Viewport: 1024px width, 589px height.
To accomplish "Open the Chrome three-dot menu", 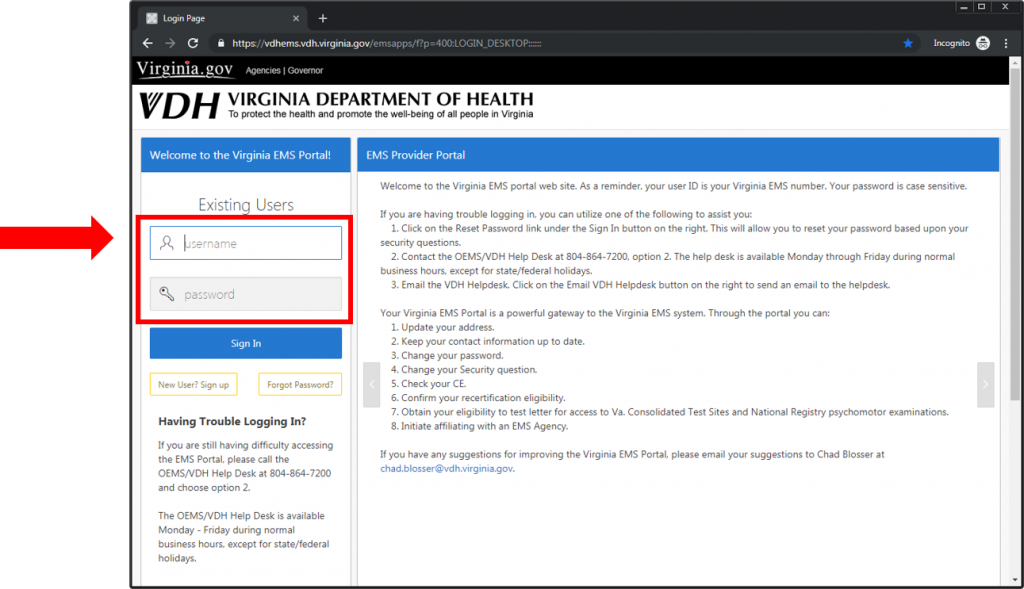I will 1005,43.
